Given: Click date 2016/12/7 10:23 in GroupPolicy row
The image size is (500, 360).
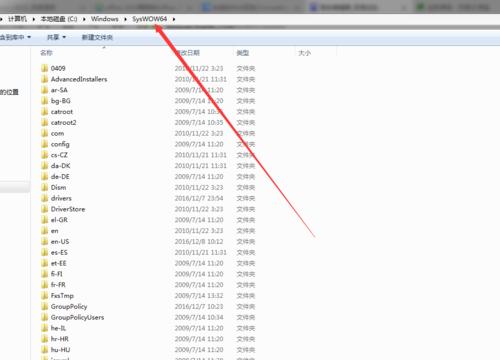Looking at the screenshot, I should (199, 307).
